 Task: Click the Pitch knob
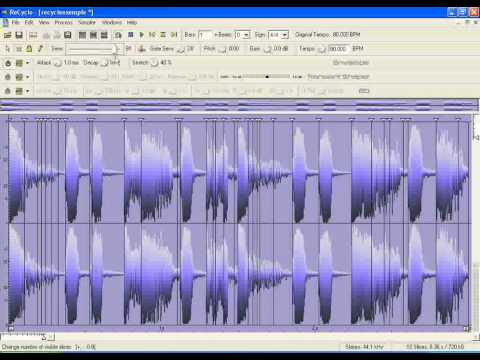[222, 49]
